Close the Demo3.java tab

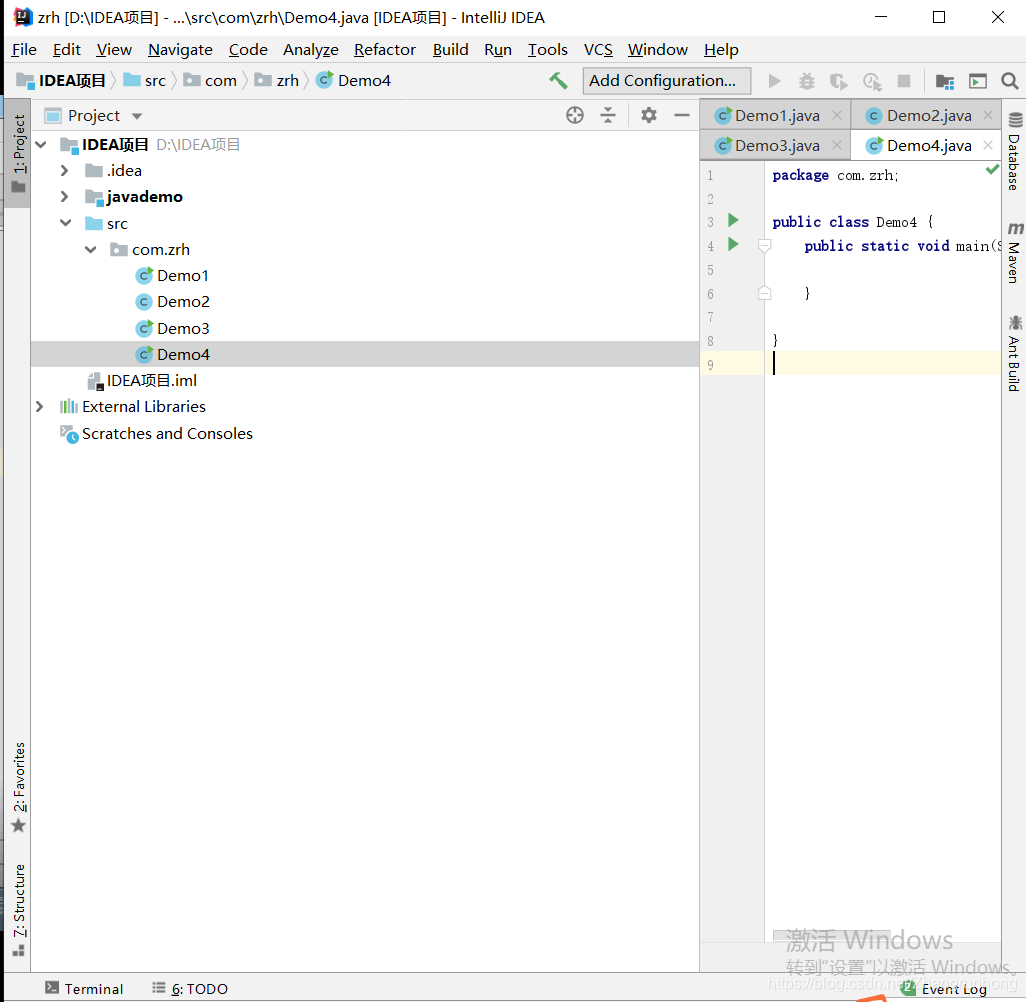pos(836,145)
